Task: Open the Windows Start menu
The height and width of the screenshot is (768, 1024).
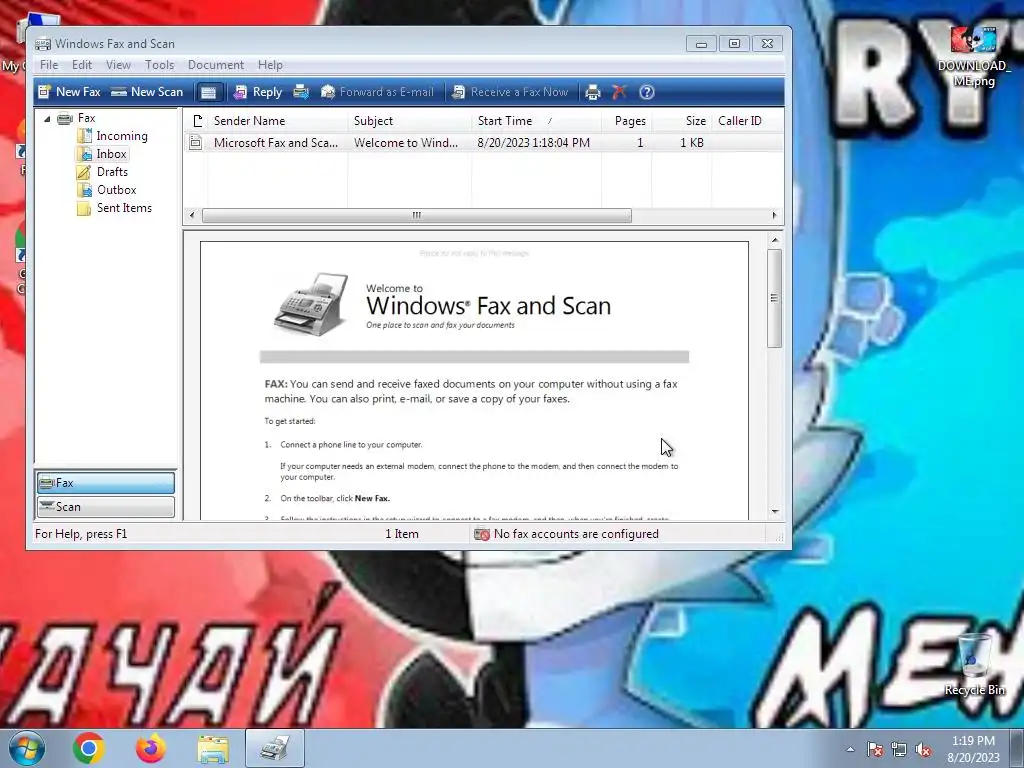Action: pos(27,748)
